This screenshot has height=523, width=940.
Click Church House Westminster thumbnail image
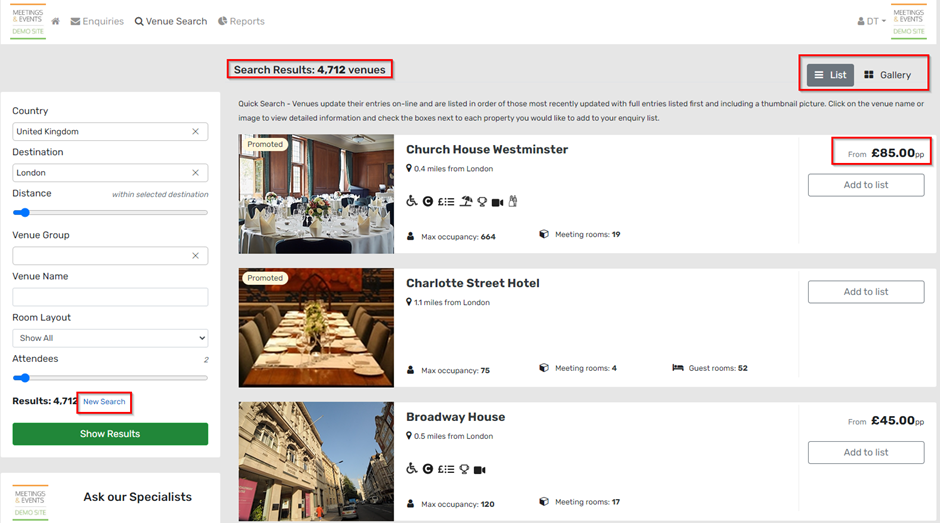pos(316,194)
